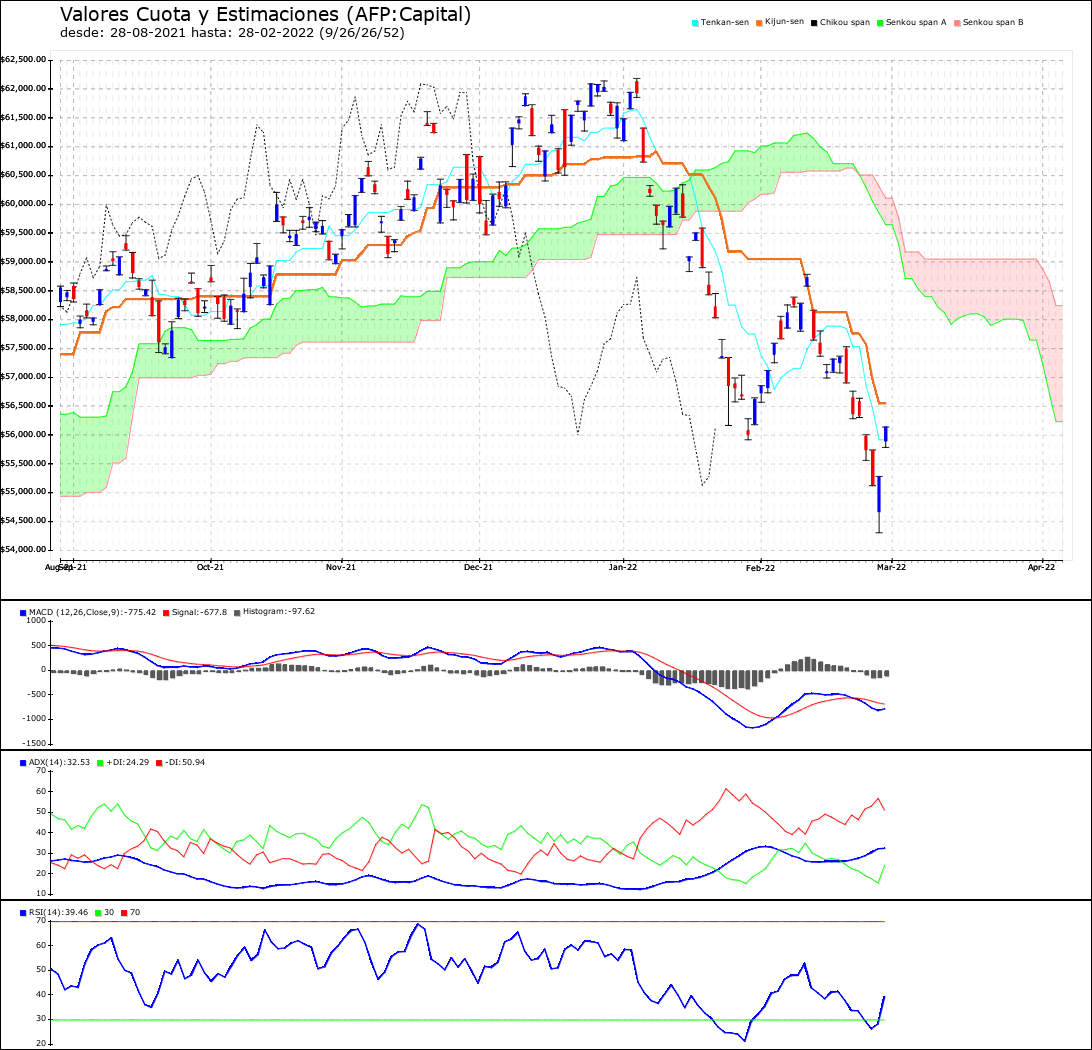Click the Apr-22 date axis label
Image resolution: width=1092 pixels, height=1050 pixels.
click(1042, 567)
